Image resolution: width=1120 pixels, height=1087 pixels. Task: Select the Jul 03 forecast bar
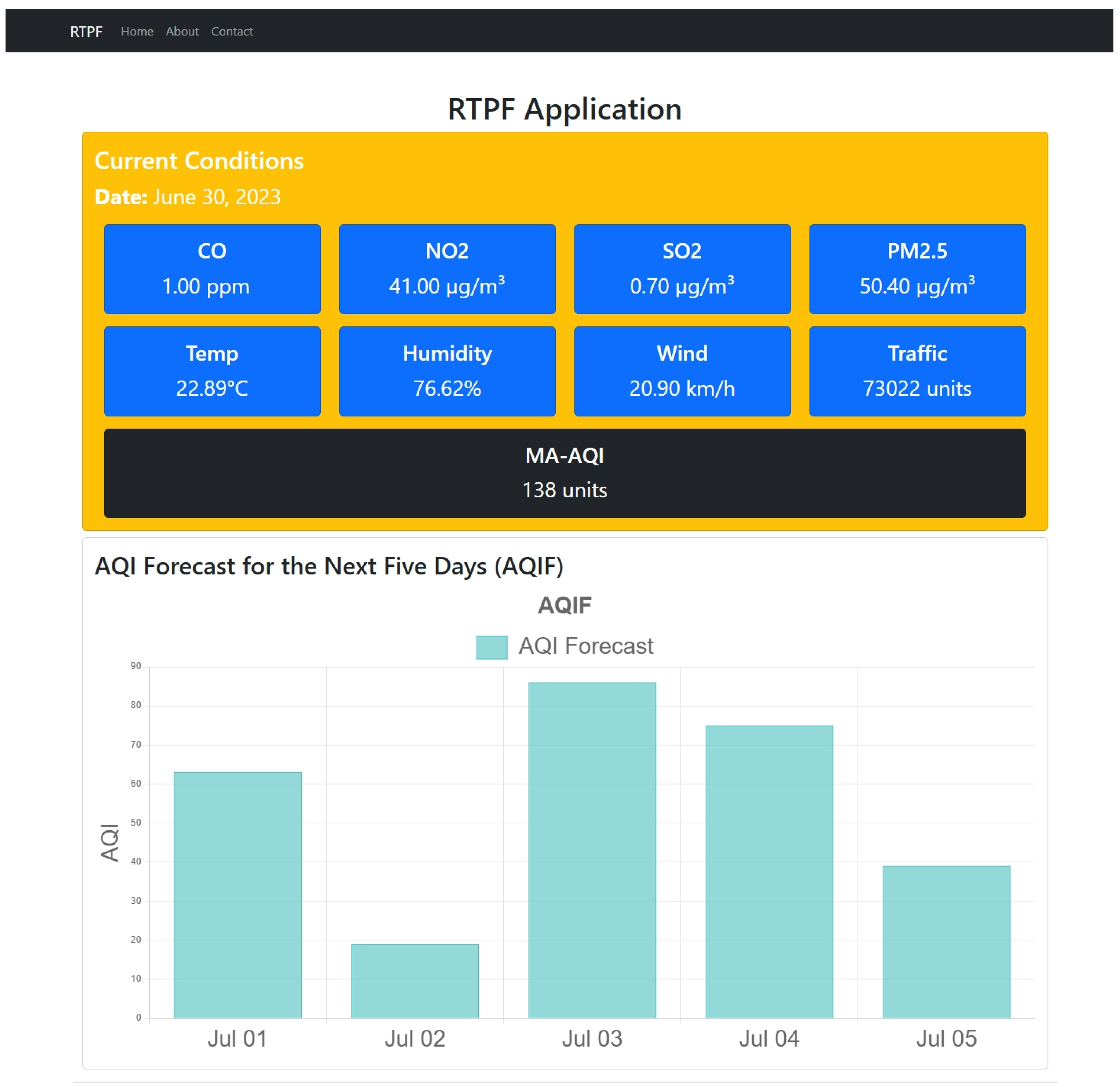click(x=592, y=849)
